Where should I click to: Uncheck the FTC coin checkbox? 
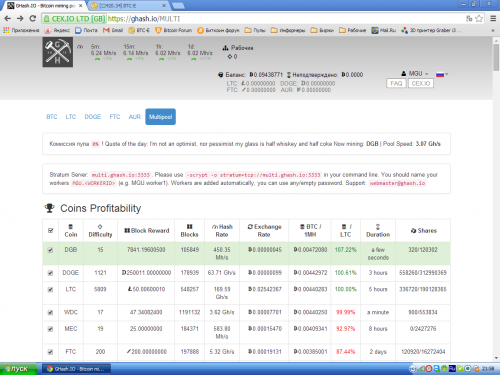pyautogui.click(x=50, y=352)
